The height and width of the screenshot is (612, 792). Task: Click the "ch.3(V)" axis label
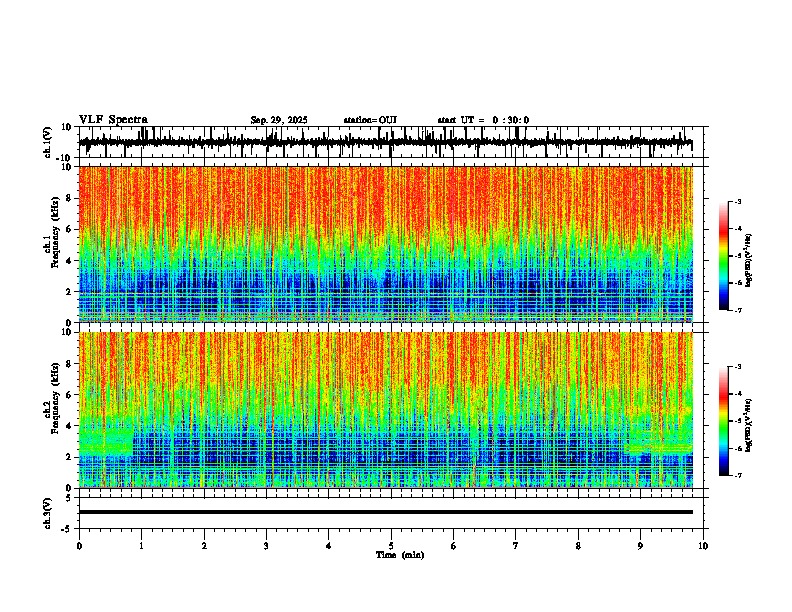tap(48, 514)
